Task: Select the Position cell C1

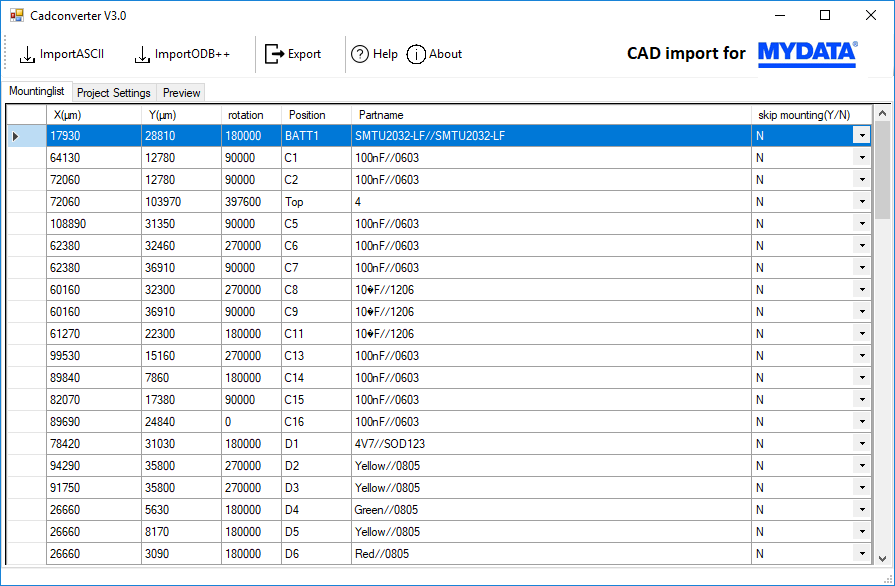Action: point(316,158)
